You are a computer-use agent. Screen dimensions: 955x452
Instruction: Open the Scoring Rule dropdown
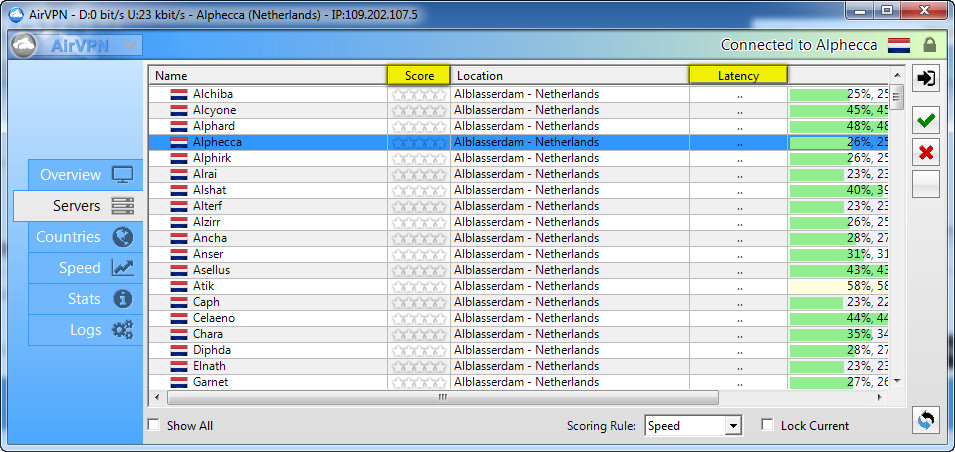point(693,425)
